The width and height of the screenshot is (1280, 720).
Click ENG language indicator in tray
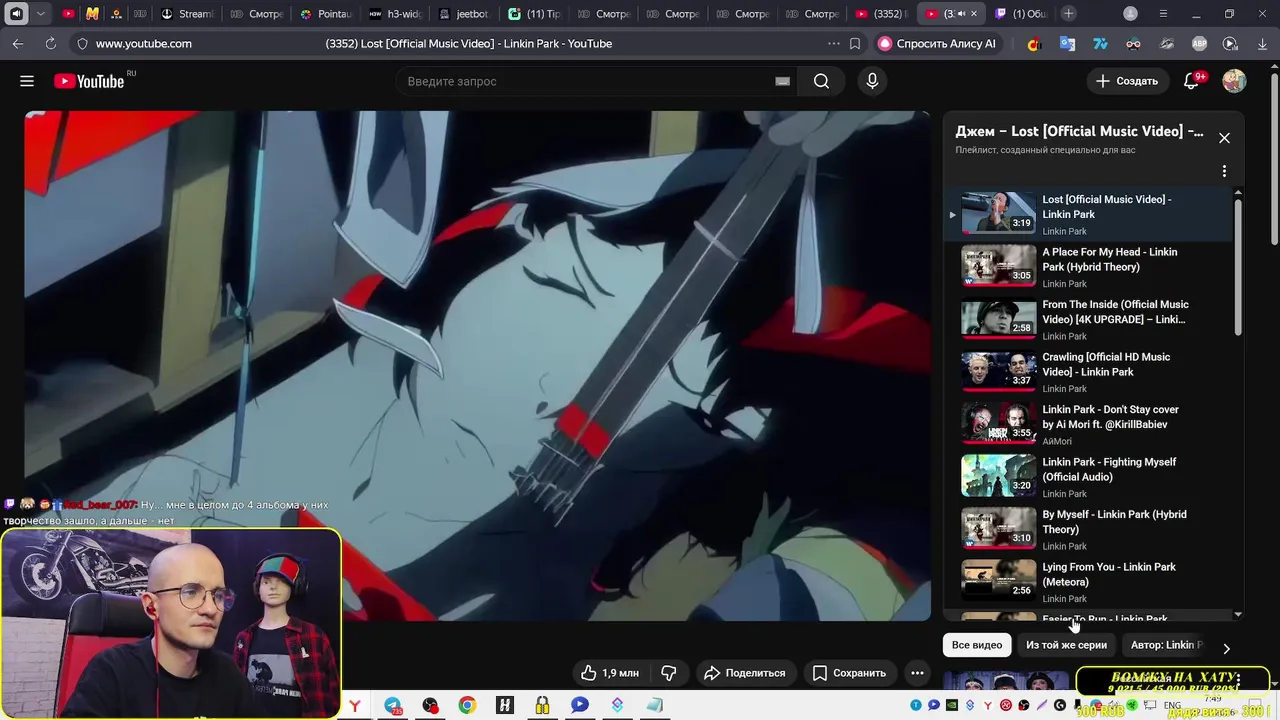[x=1172, y=705]
